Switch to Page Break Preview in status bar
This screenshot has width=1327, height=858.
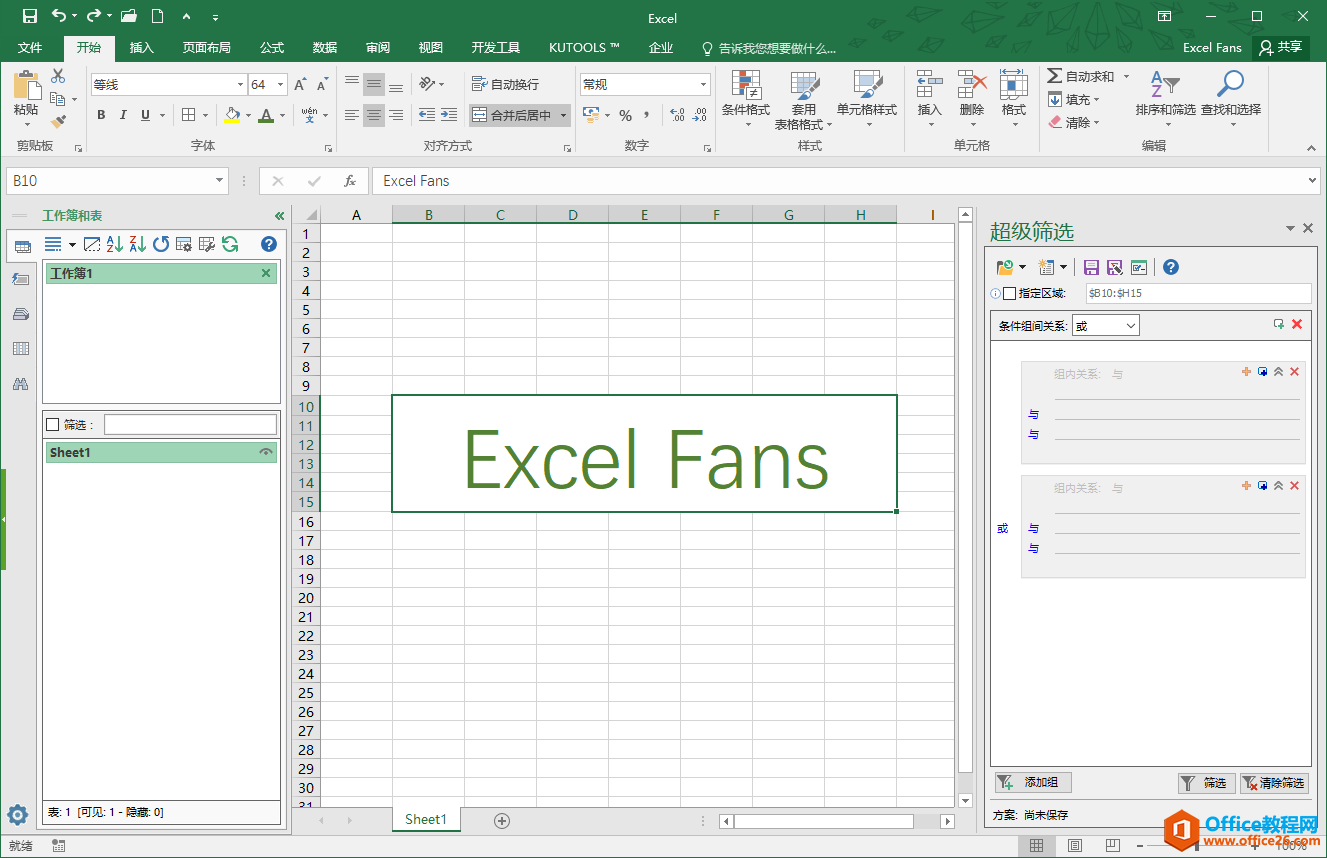(x=1113, y=846)
